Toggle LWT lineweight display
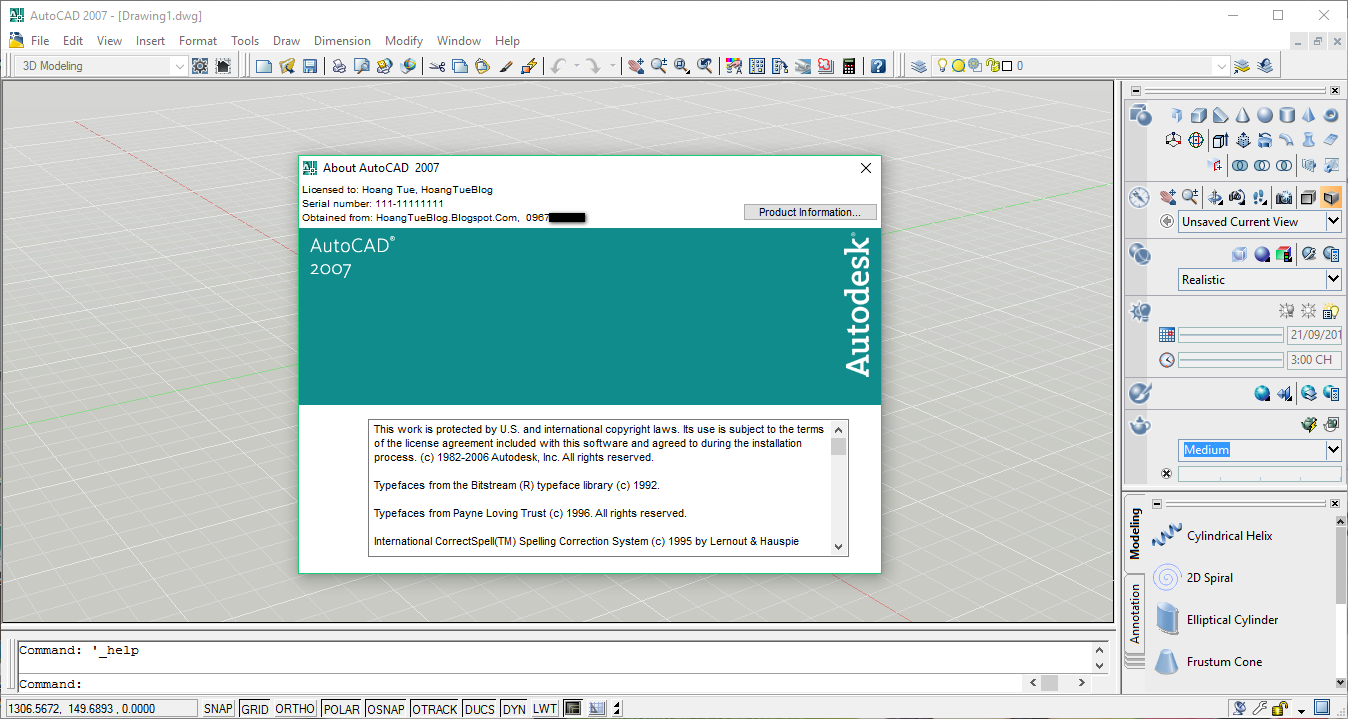Screen dimensions: 1348x719 [545, 709]
